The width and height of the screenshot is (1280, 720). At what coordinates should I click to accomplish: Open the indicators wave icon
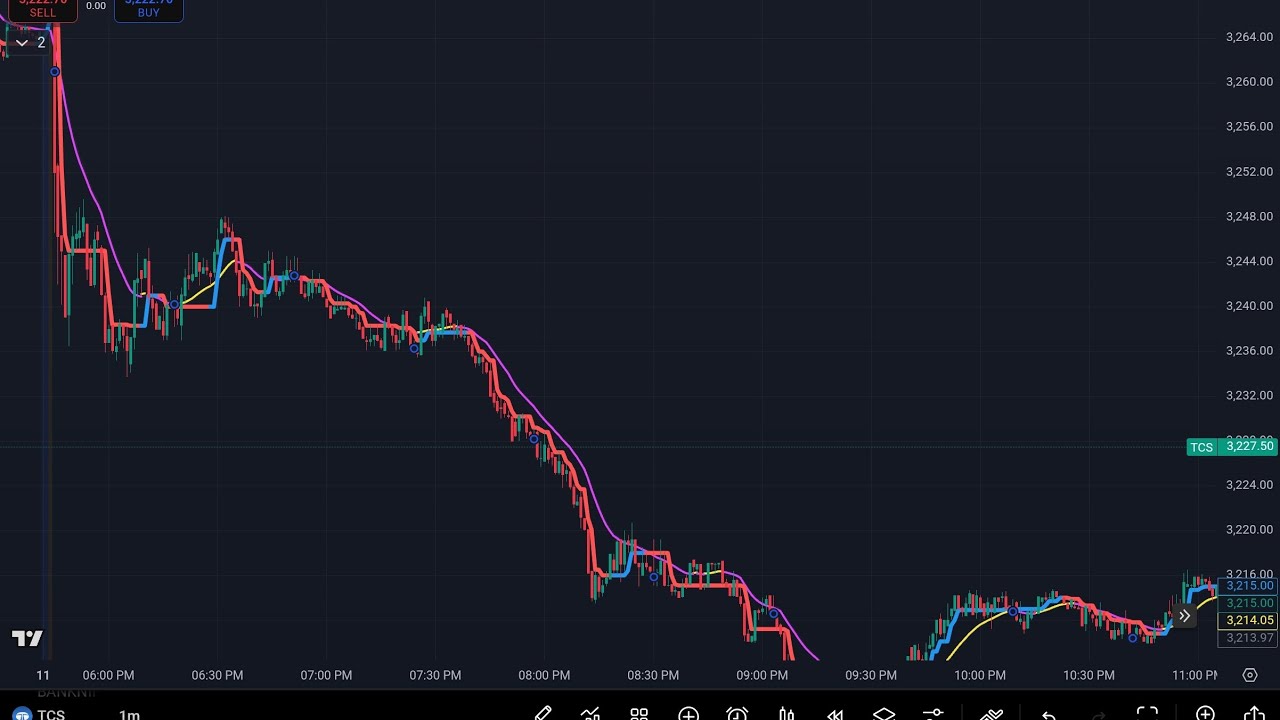[x=991, y=714]
